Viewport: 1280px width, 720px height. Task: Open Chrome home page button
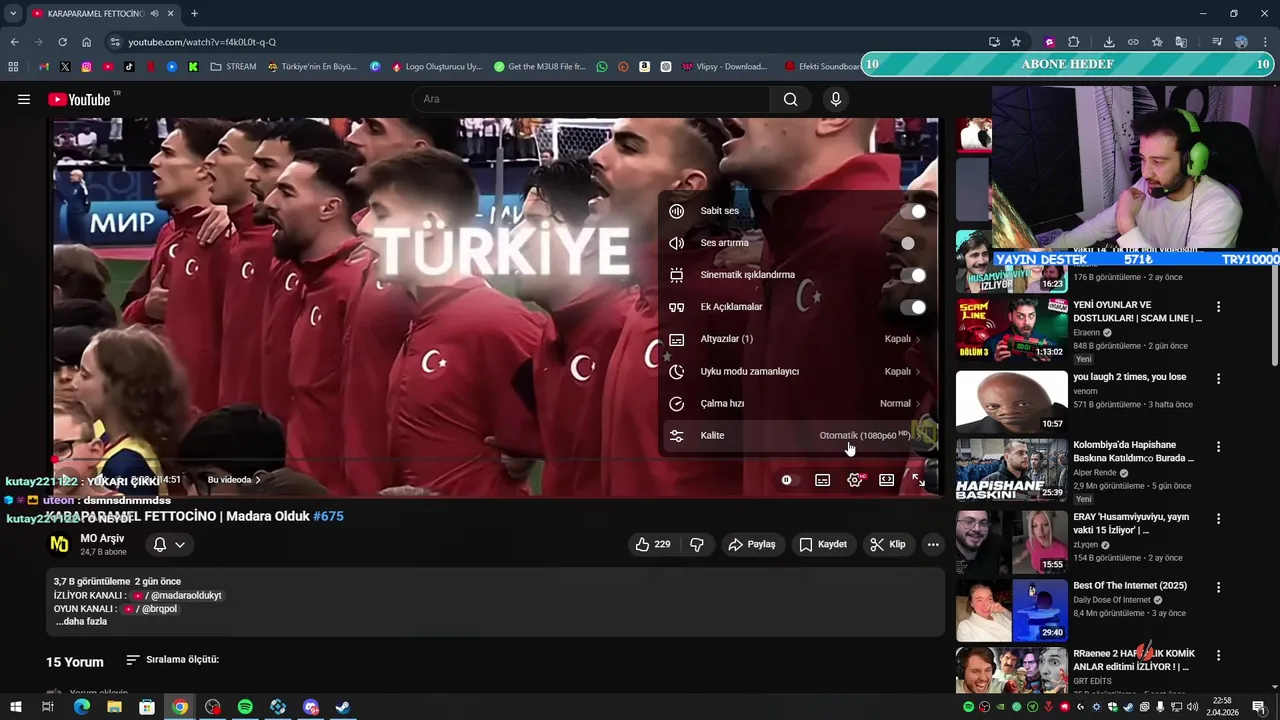coord(86,42)
